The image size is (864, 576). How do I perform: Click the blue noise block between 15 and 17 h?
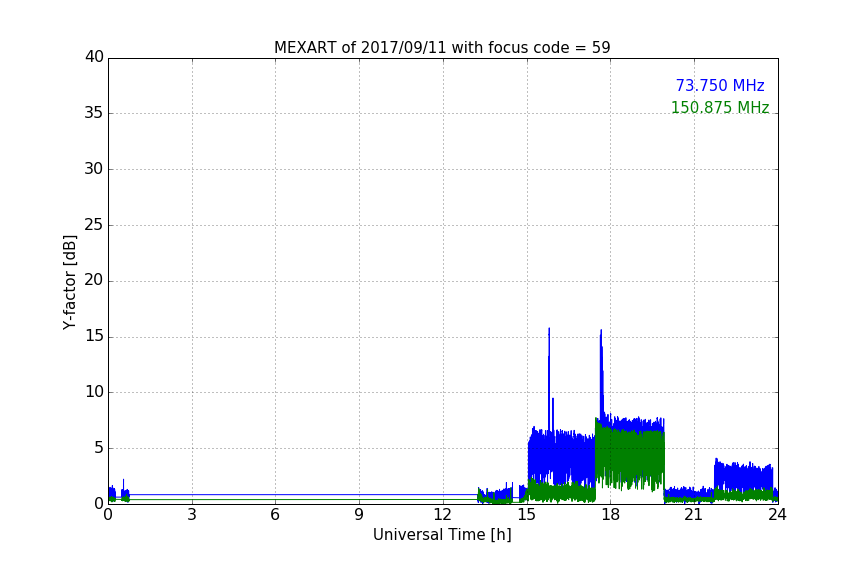pos(561,456)
